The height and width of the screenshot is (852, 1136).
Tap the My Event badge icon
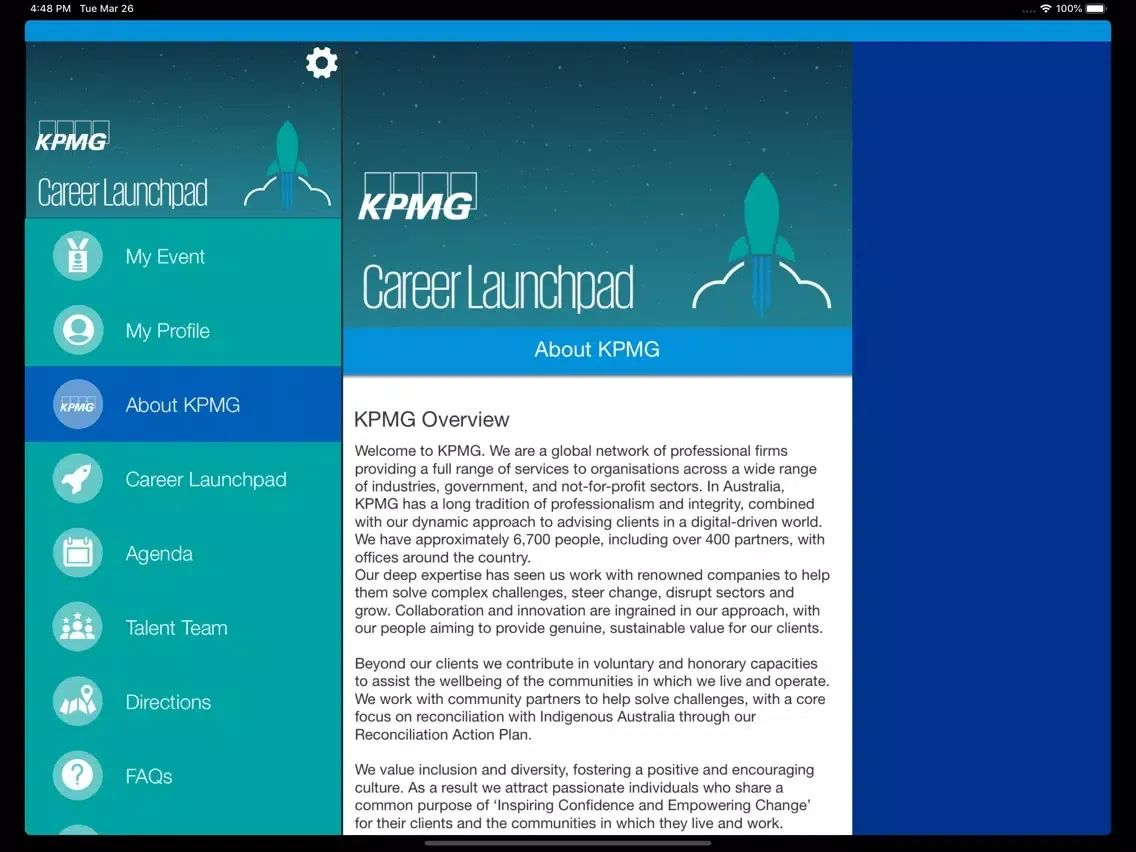(x=78, y=256)
